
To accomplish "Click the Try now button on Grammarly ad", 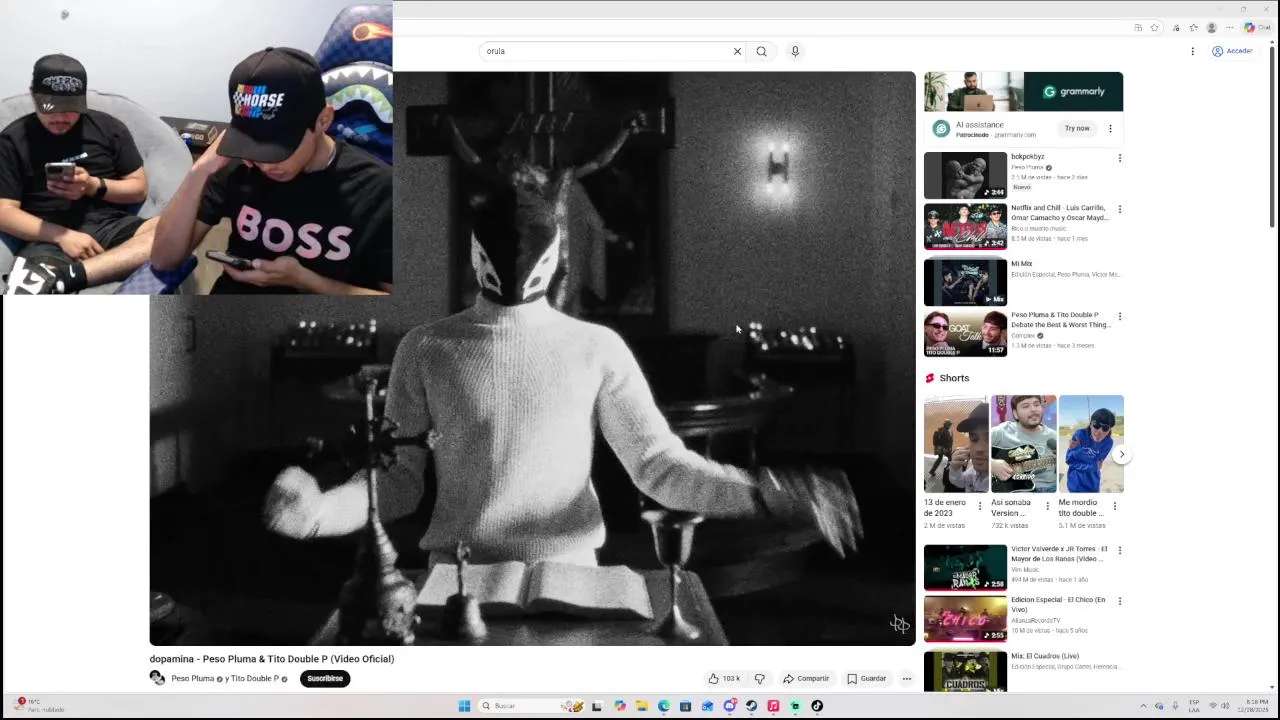I will [x=1077, y=128].
